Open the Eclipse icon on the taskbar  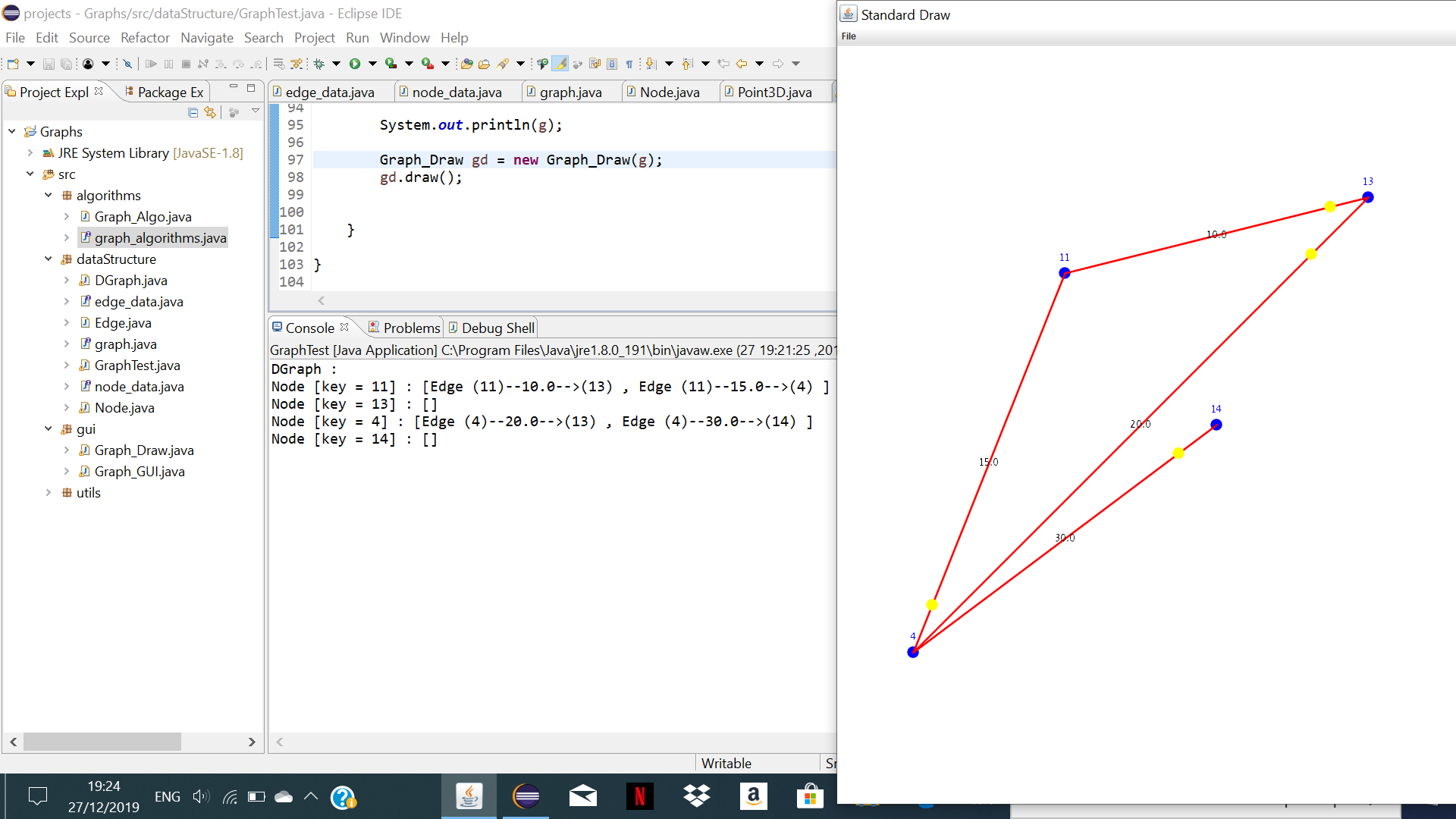click(526, 795)
